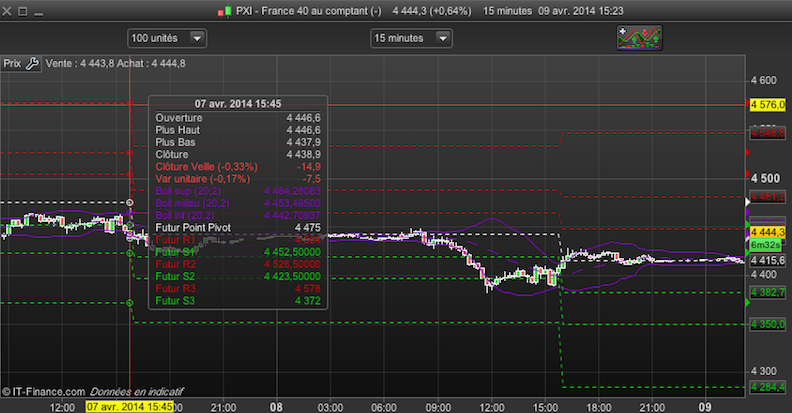
Task: Click the Futur R3 value 4 578
Action: click(x=308, y=288)
